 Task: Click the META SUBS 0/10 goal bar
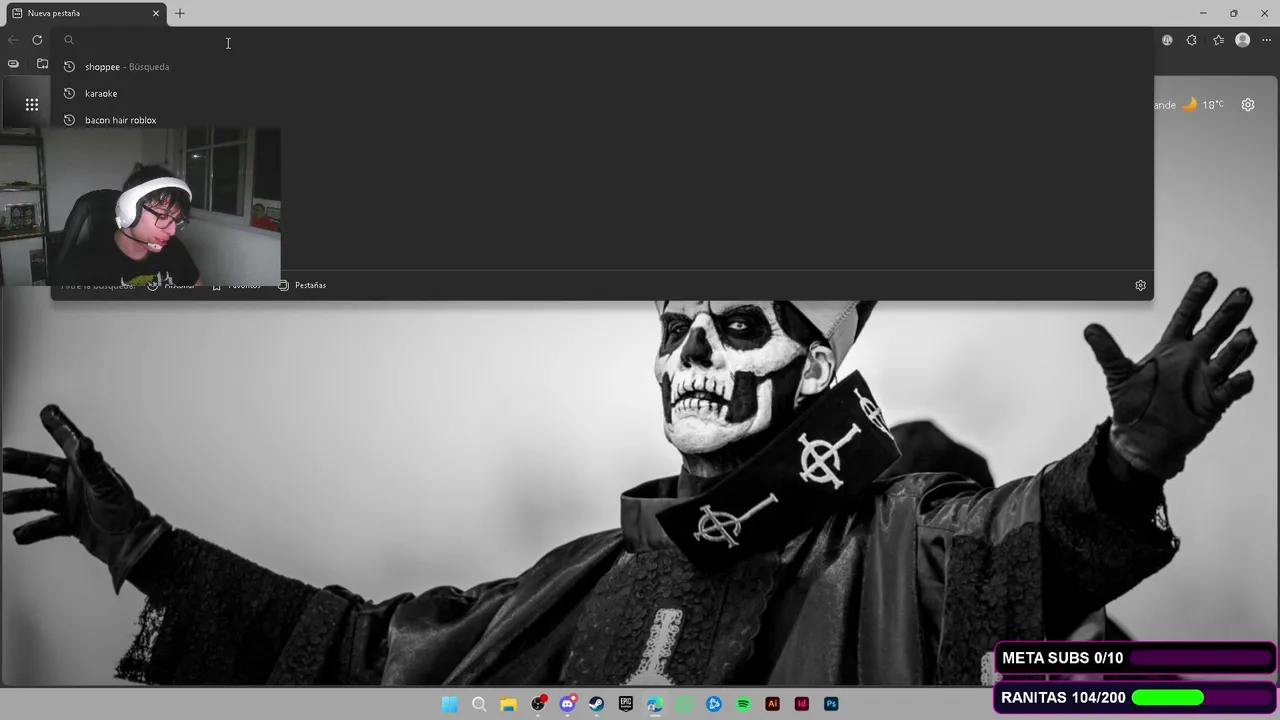tap(1136, 658)
